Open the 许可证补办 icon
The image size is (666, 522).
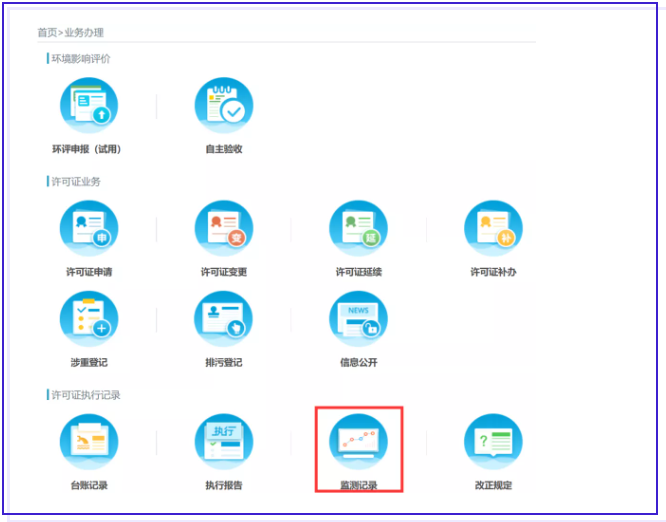493,228
